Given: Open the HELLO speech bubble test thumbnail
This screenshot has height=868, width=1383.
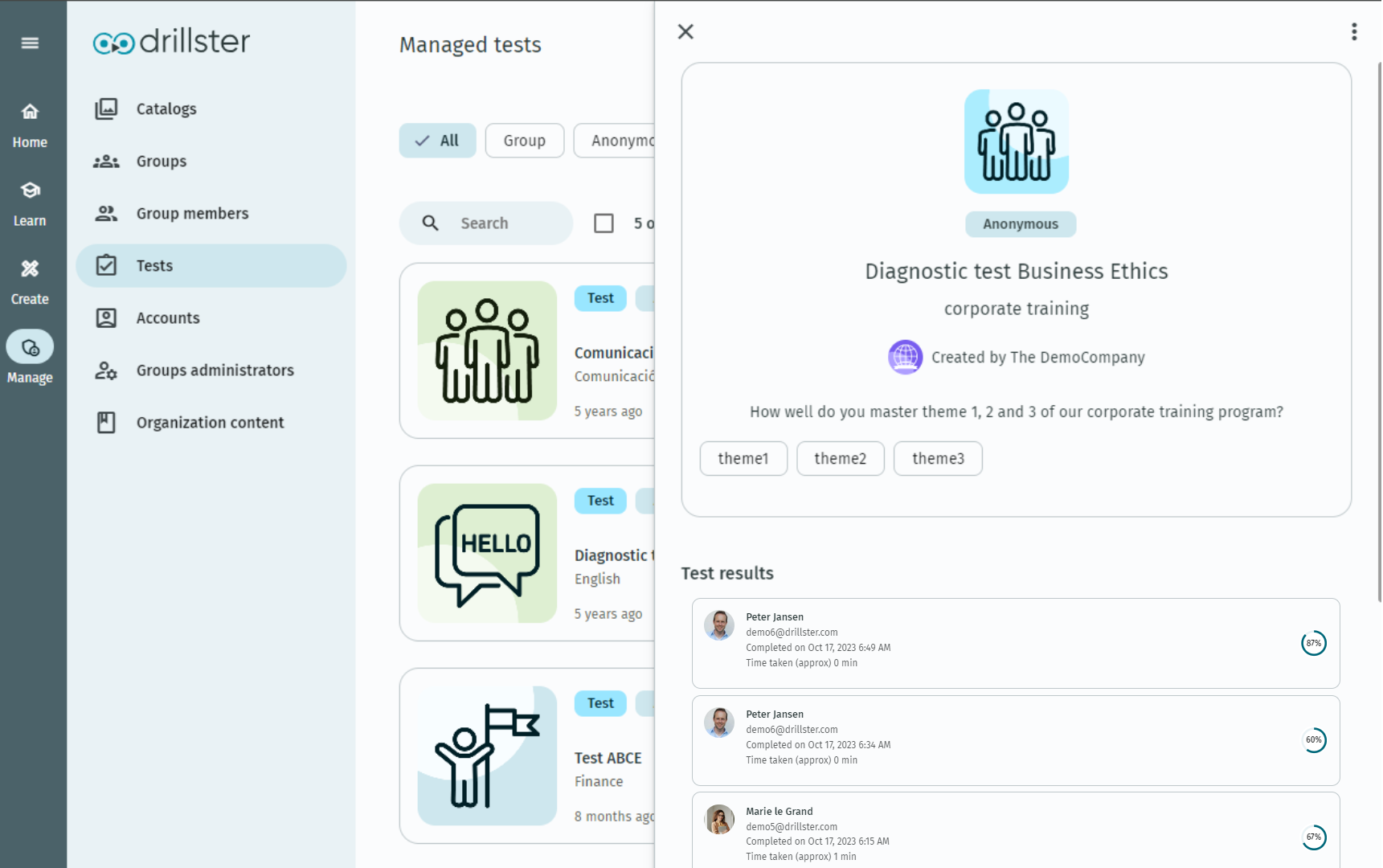Looking at the screenshot, I should [487, 553].
